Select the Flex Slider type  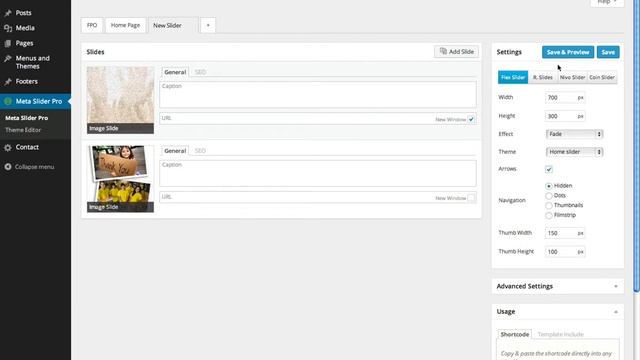(513, 77)
